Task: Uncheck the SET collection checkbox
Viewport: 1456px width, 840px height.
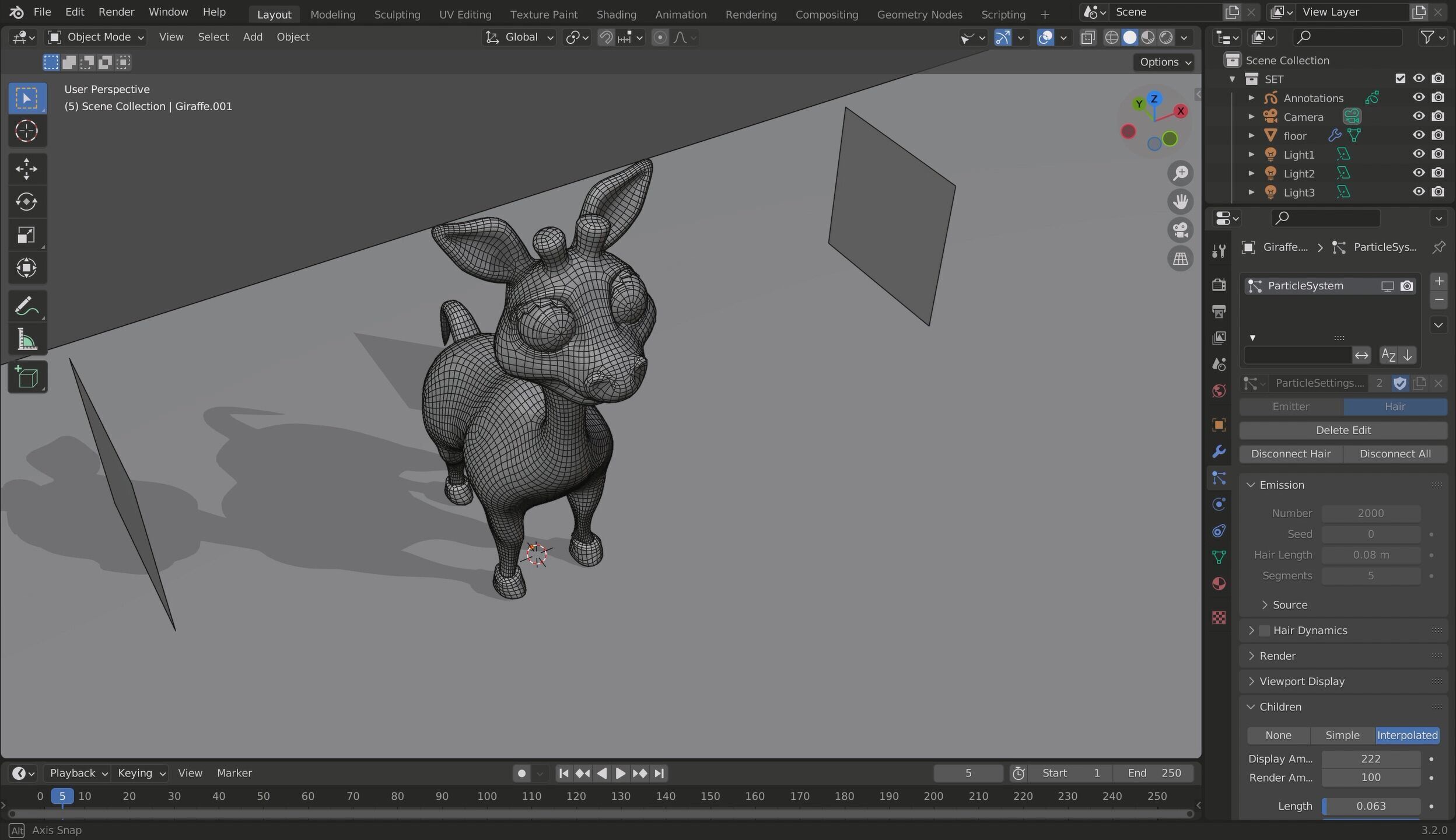Action: [x=1400, y=78]
